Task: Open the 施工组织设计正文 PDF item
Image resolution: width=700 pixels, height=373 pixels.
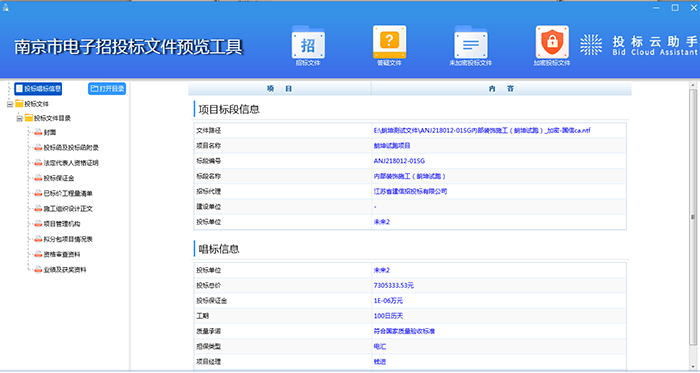Action: [x=63, y=208]
